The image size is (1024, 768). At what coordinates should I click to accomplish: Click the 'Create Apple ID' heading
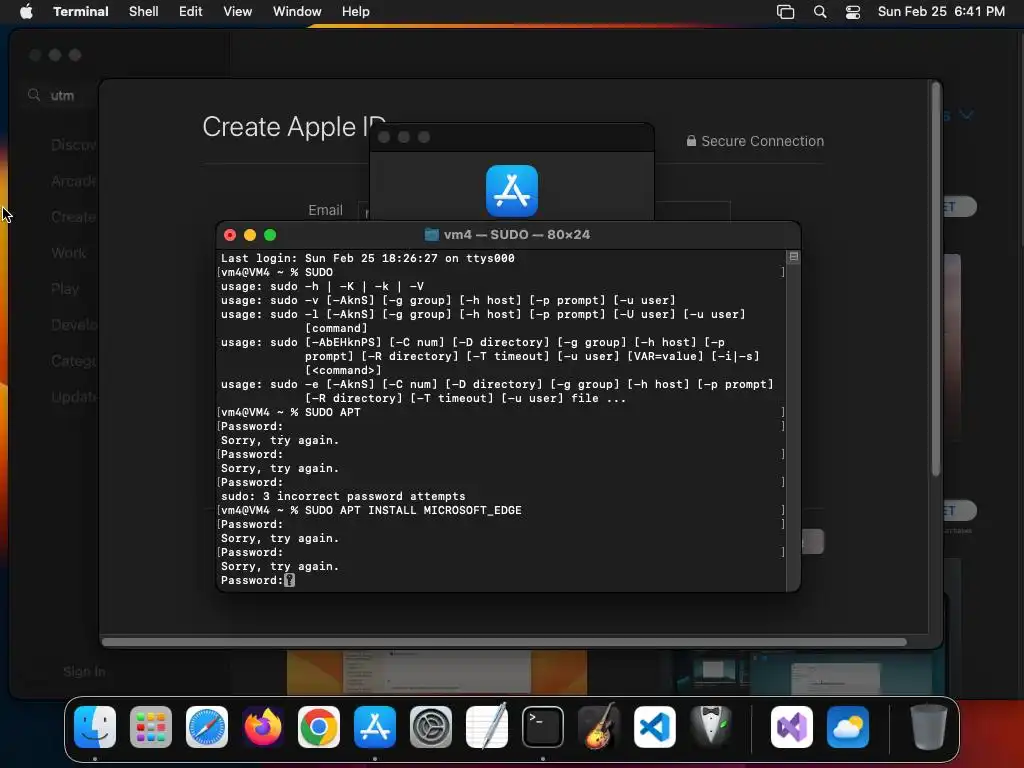pos(295,127)
